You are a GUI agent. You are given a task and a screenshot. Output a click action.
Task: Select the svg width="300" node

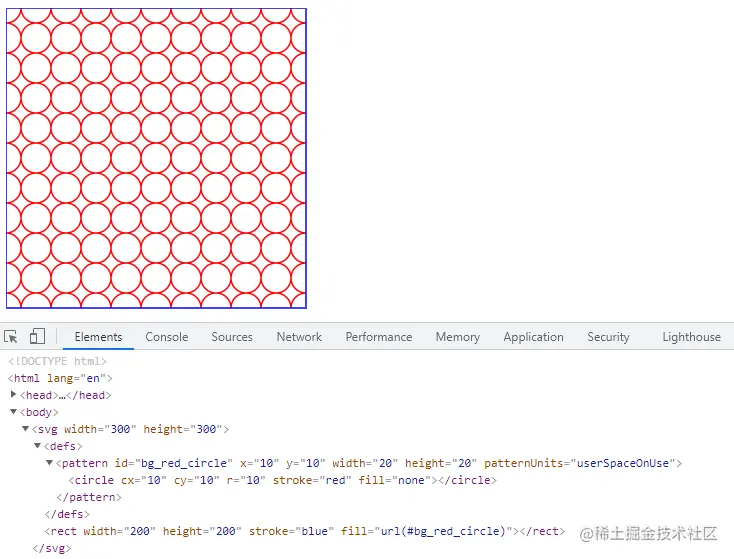tap(130, 429)
